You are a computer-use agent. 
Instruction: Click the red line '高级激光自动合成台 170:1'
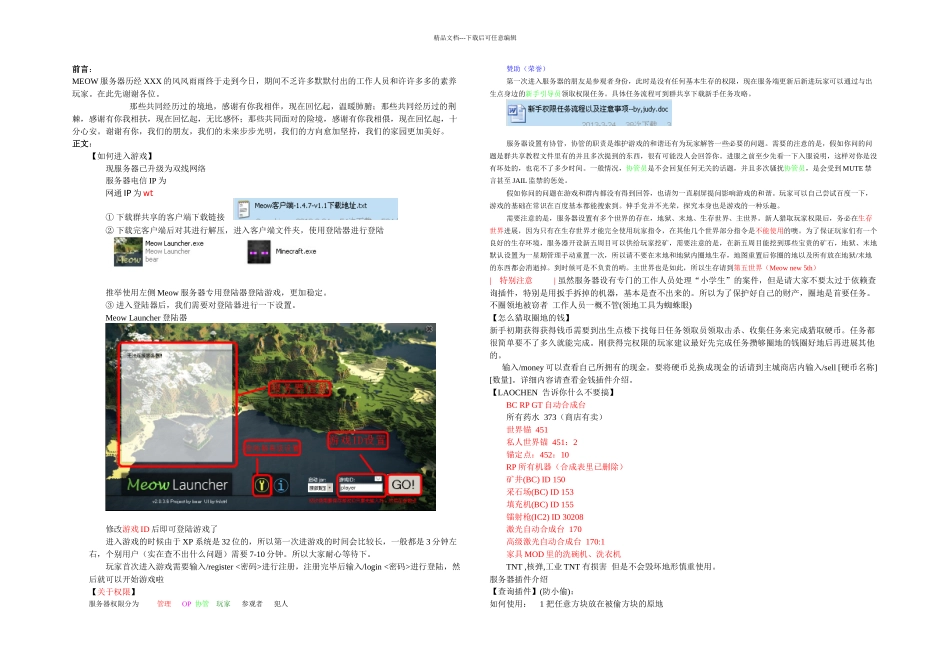point(556,542)
